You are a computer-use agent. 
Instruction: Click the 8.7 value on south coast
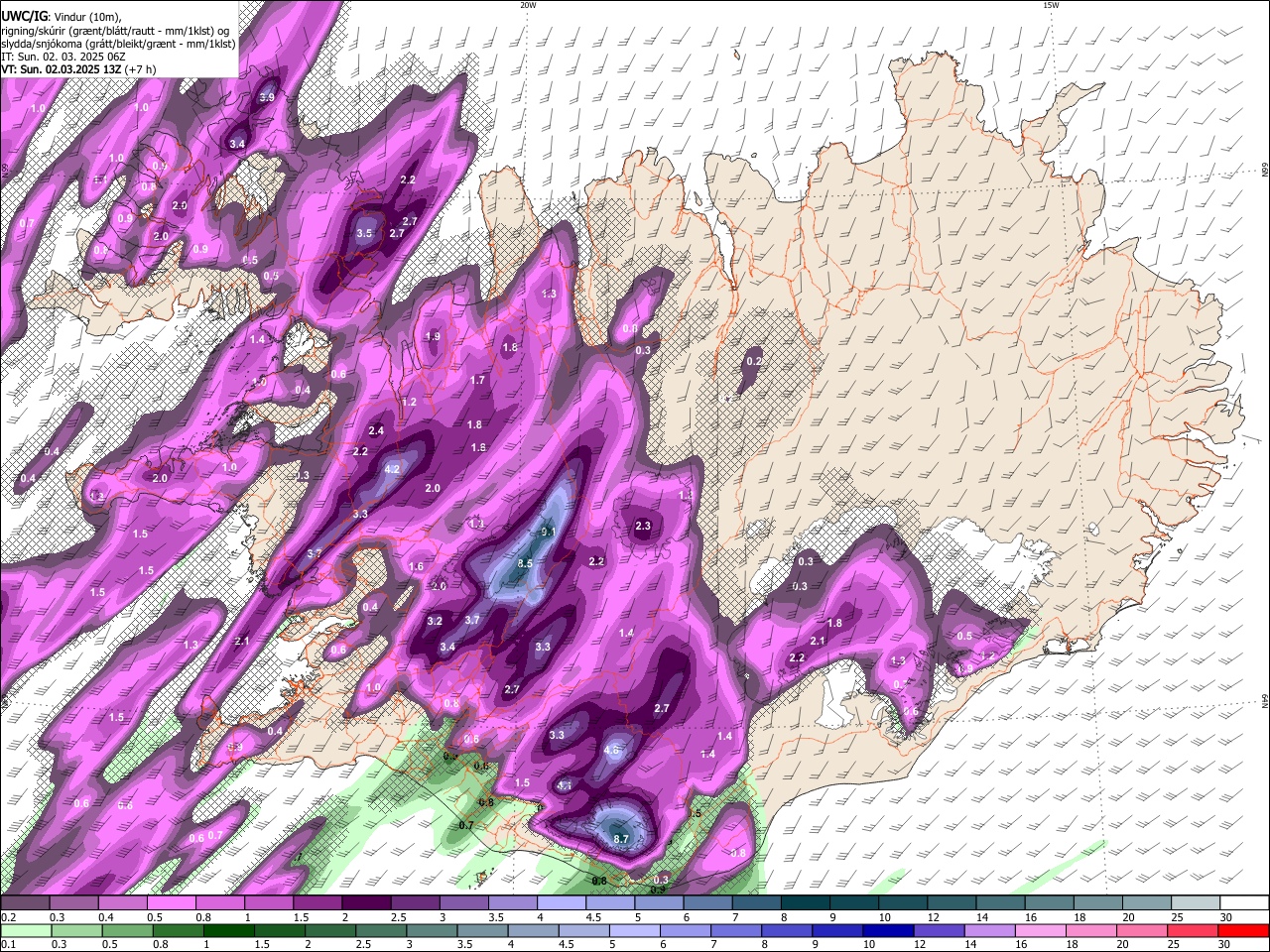click(x=622, y=839)
